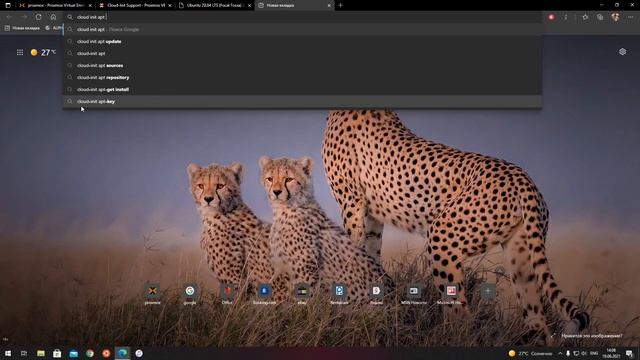Open the 27° weather widget

(x=43, y=52)
